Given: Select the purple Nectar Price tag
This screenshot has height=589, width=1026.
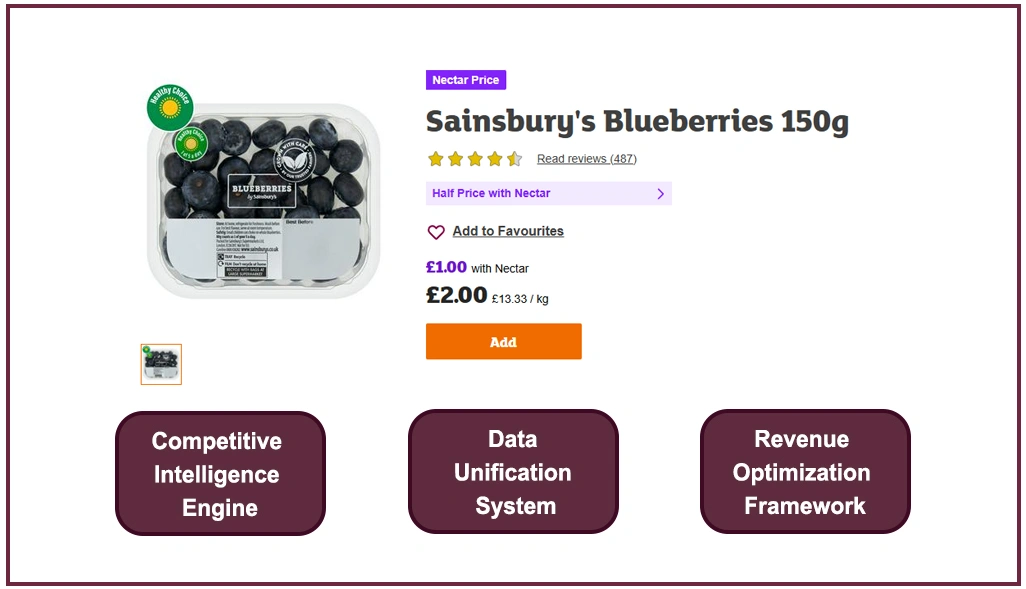Looking at the screenshot, I should (x=466, y=80).
